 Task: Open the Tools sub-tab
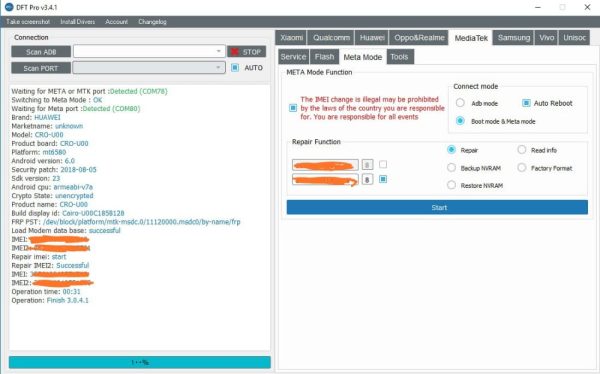pos(399,57)
